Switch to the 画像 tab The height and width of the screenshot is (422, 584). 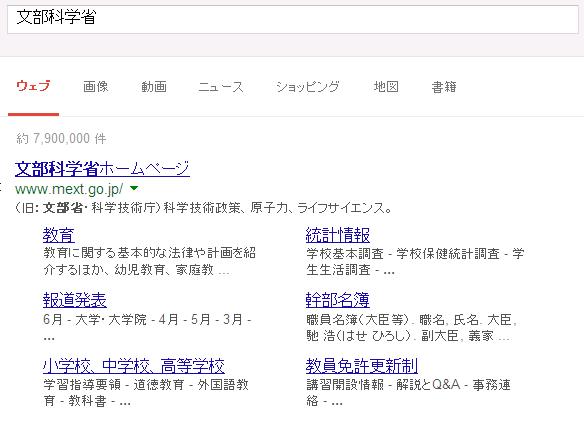[x=96, y=86]
